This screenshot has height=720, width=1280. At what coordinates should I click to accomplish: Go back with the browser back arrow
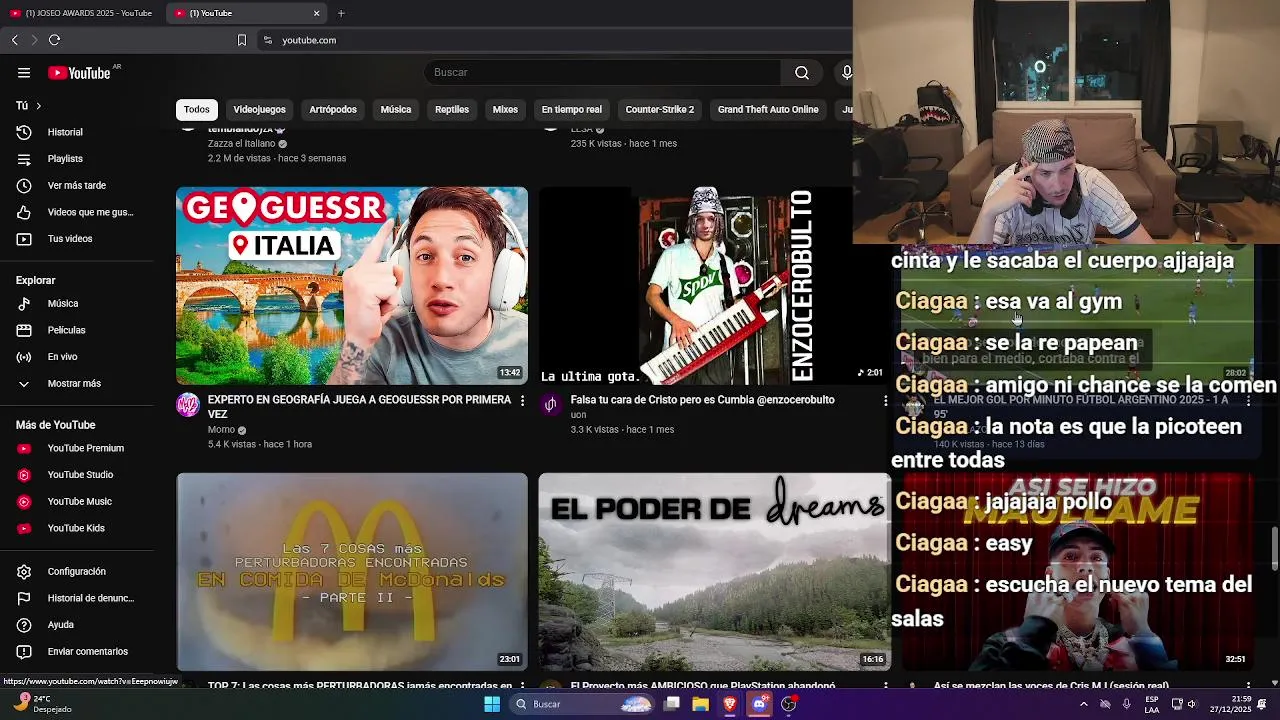(x=14, y=40)
